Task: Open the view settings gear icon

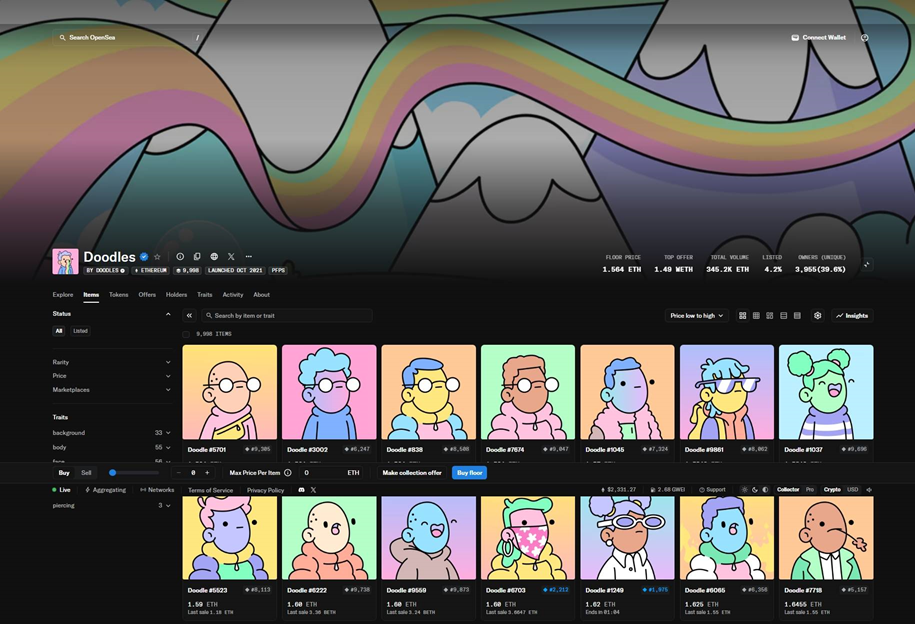Action: [x=818, y=316]
